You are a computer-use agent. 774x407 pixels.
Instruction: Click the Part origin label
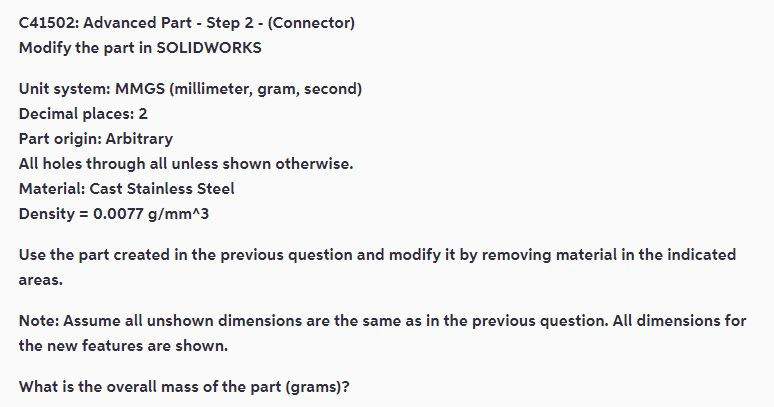click(60, 139)
